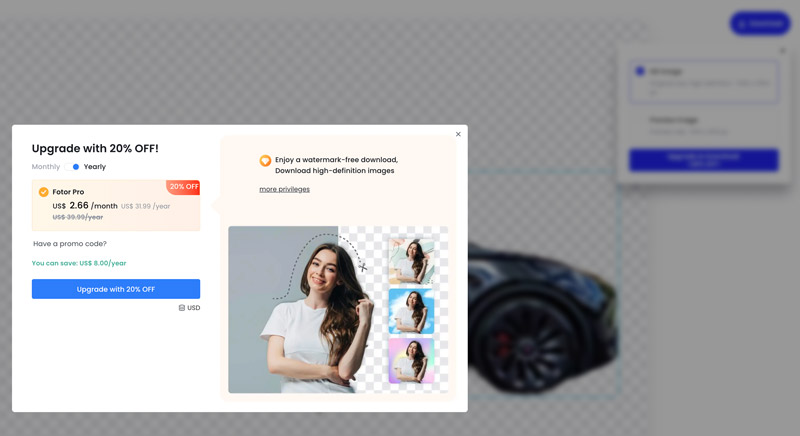Click the US$ 2.66 /month price
The image size is (800, 436).
tap(85, 206)
